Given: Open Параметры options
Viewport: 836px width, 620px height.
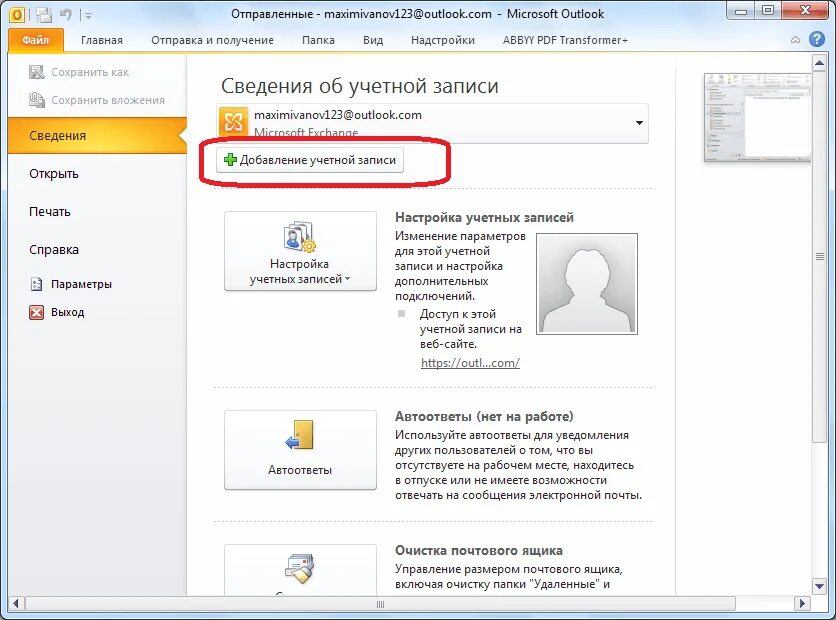Looking at the screenshot, I should pyautogui.click(x=71, y=284).
